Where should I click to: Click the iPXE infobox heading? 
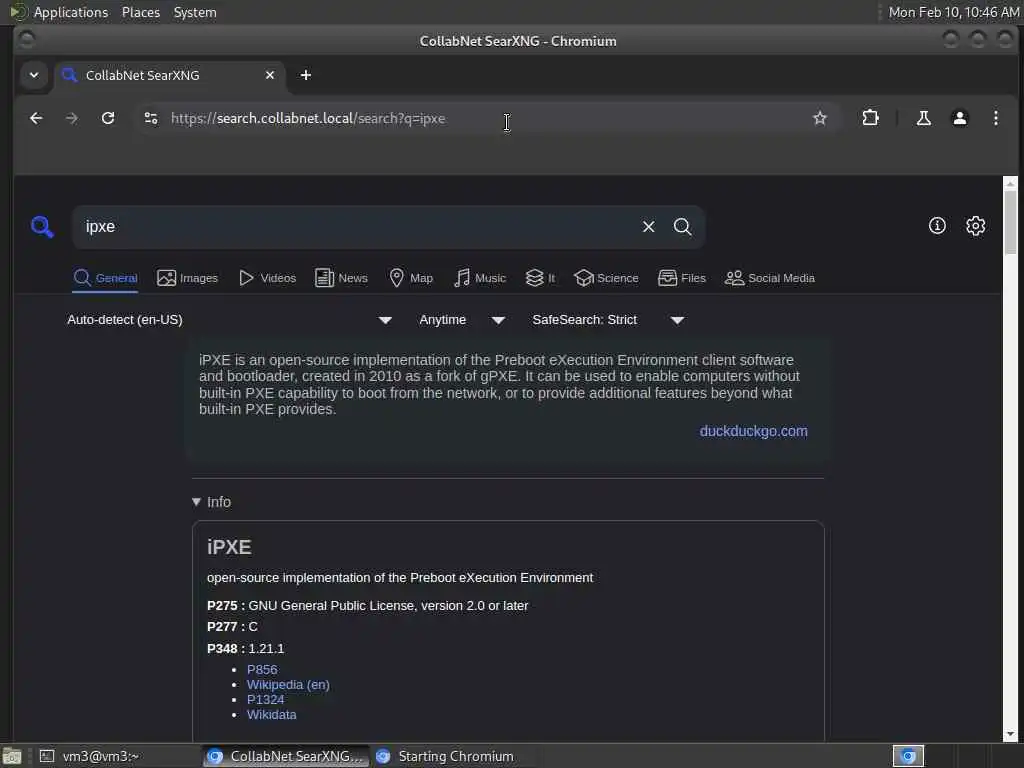229,547
